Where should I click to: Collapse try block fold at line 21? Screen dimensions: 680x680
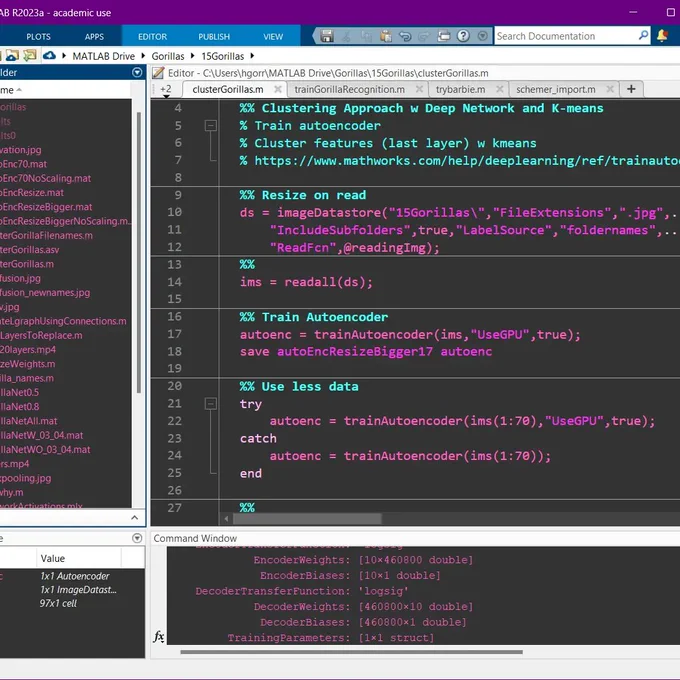click(210, 404)
